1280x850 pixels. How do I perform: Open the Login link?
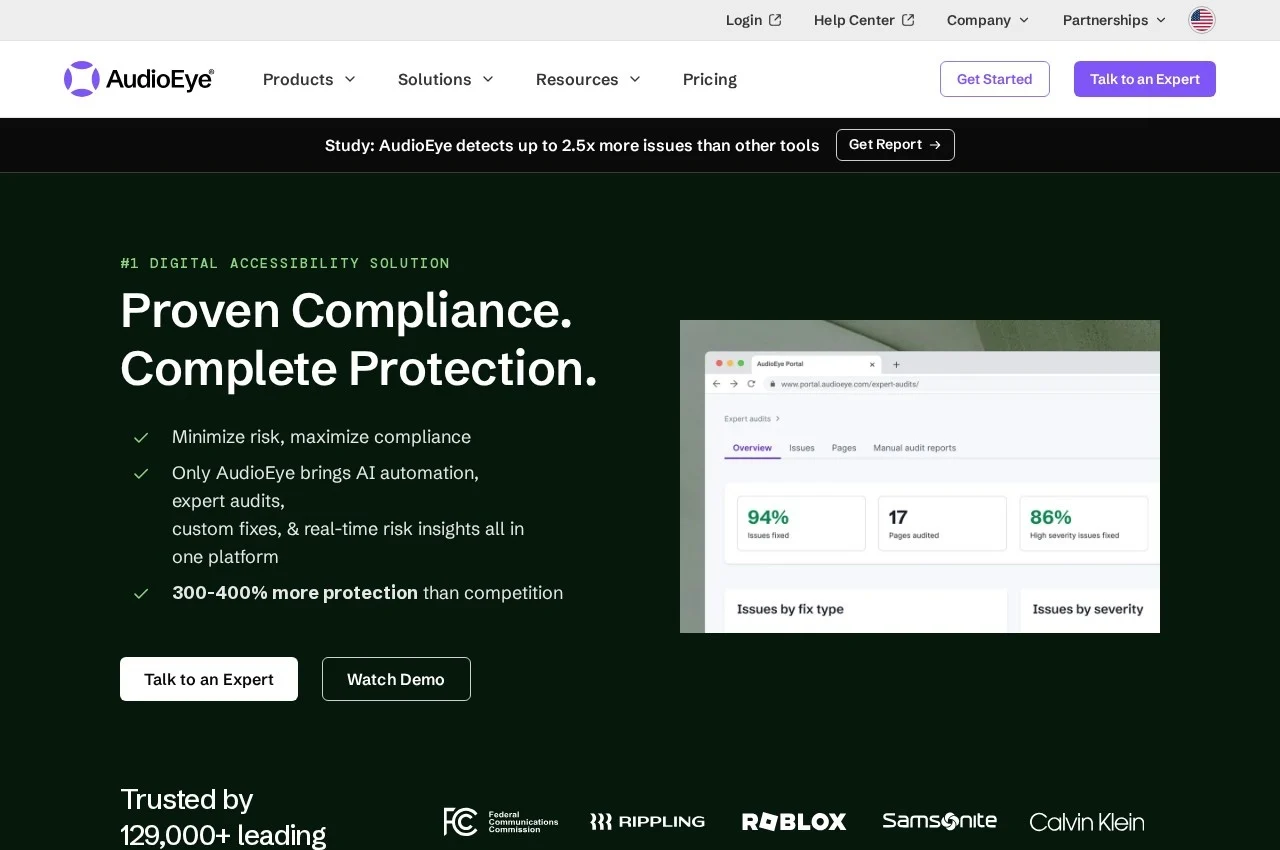754,20
